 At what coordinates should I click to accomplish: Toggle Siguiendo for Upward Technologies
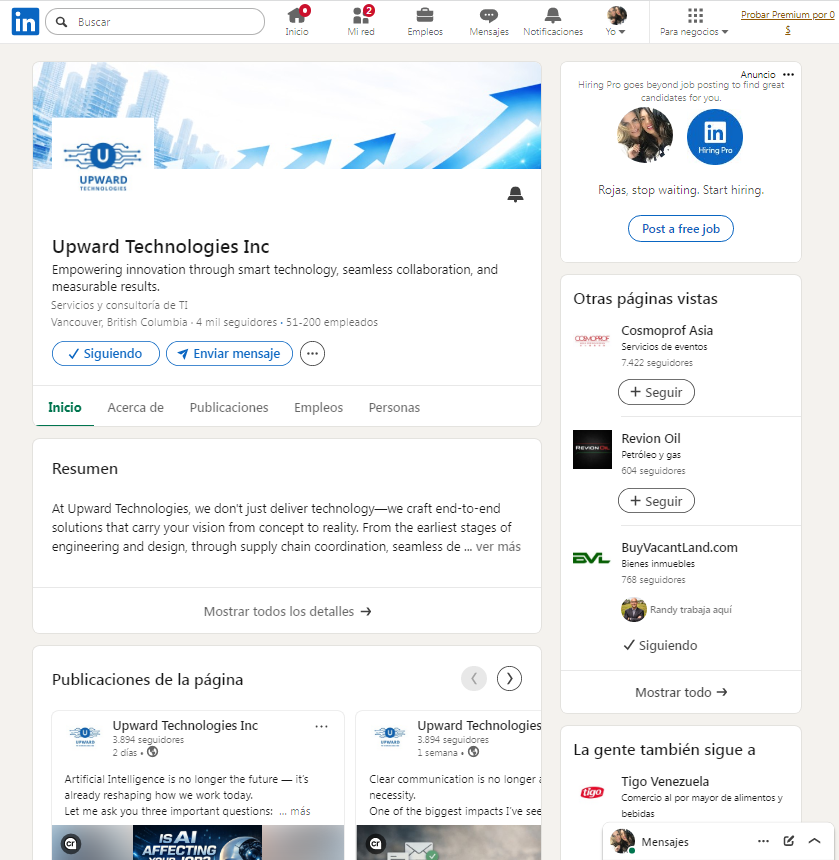pyautogui.click(x=106, y=354)
